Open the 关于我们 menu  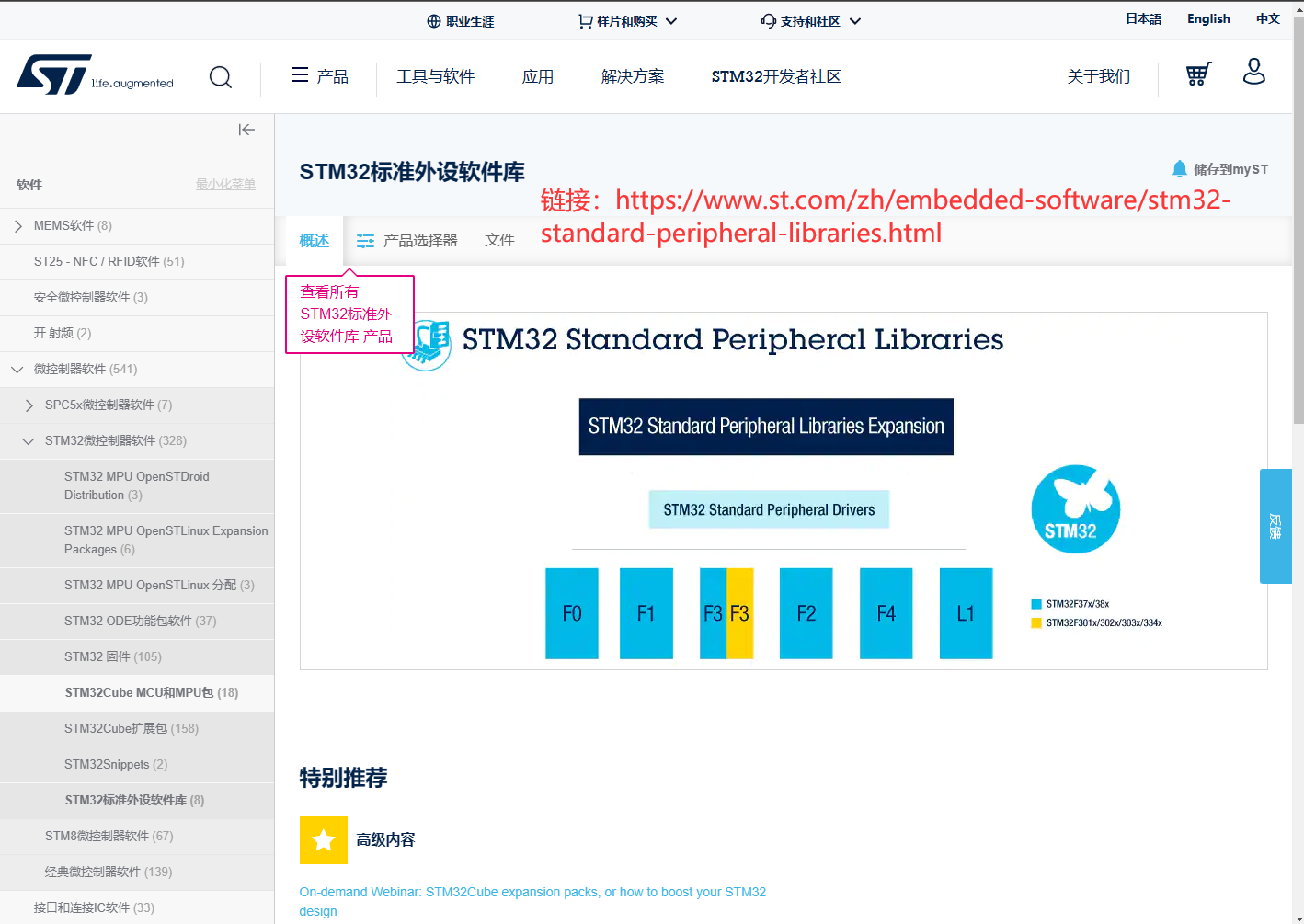click(x=1099, y=76)
